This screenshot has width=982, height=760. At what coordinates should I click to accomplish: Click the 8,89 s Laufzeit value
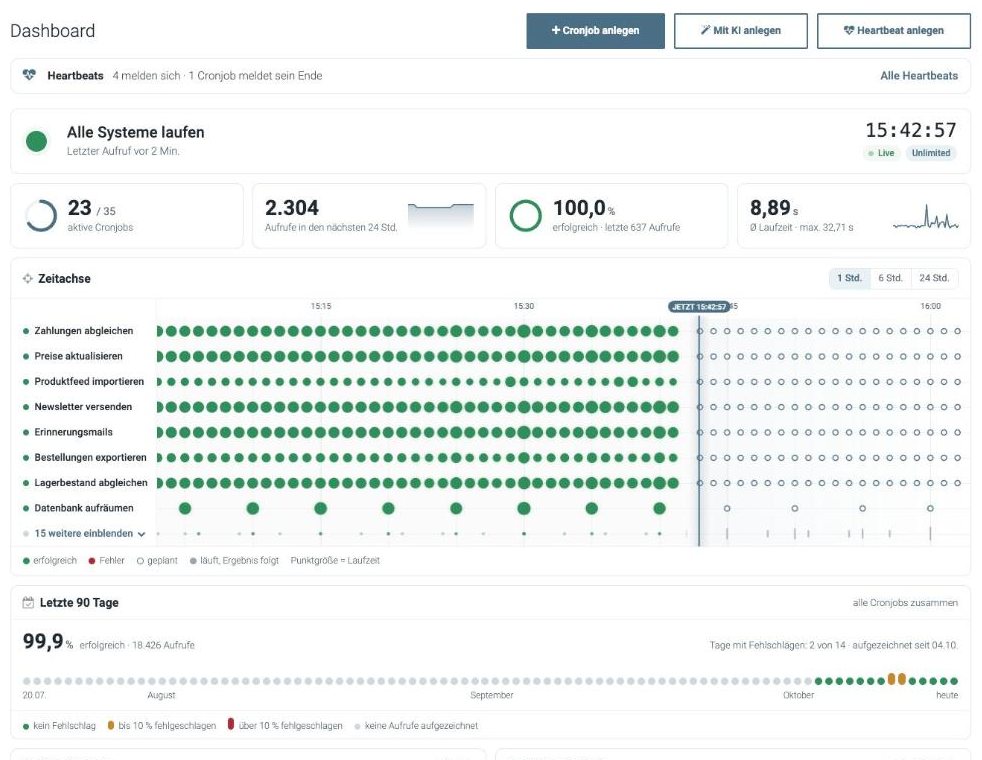click(x=774, y=208)
